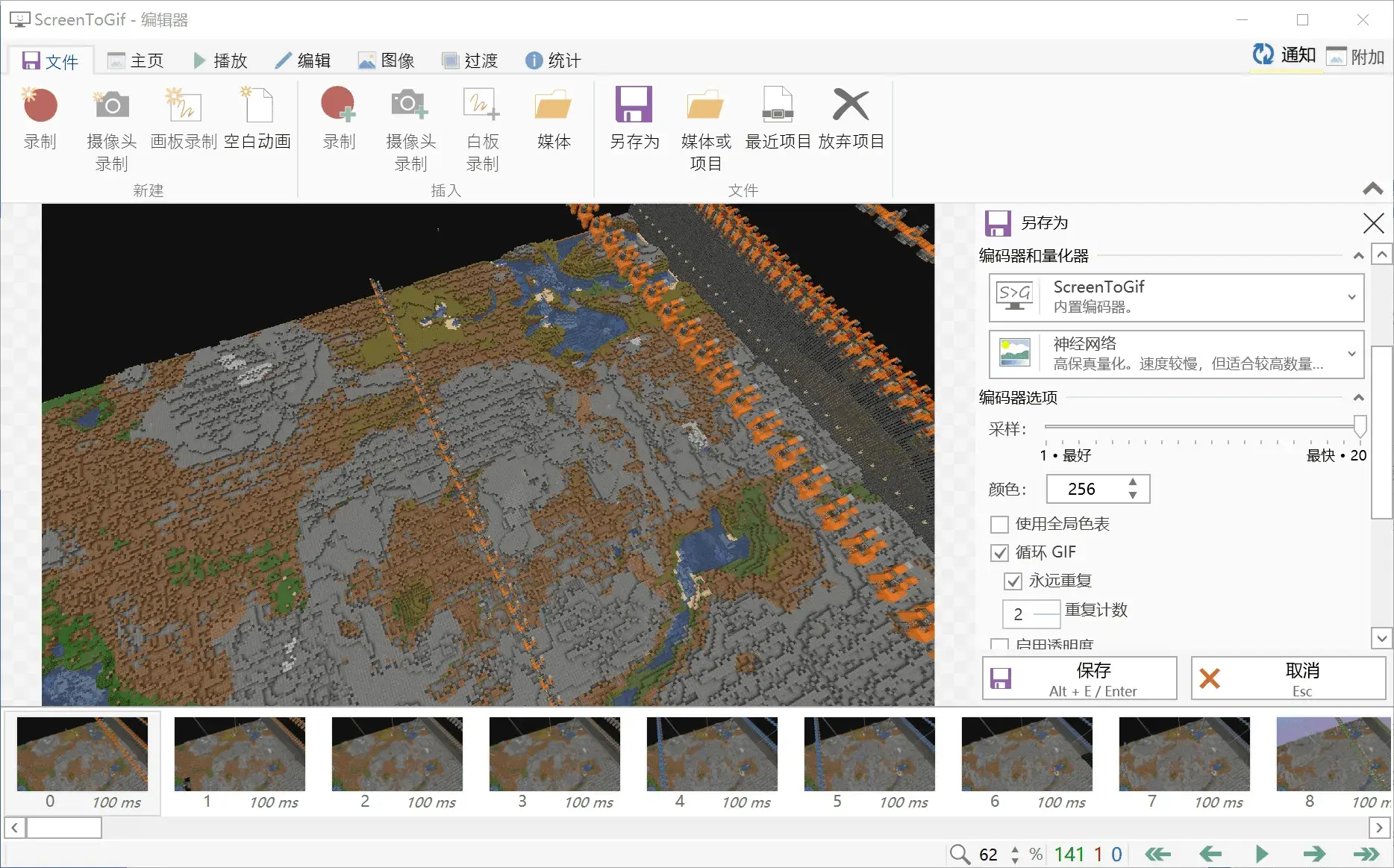Go to previous frame arrow
The height and width of the screenshot is (868, 1394).
[1210, 854]
